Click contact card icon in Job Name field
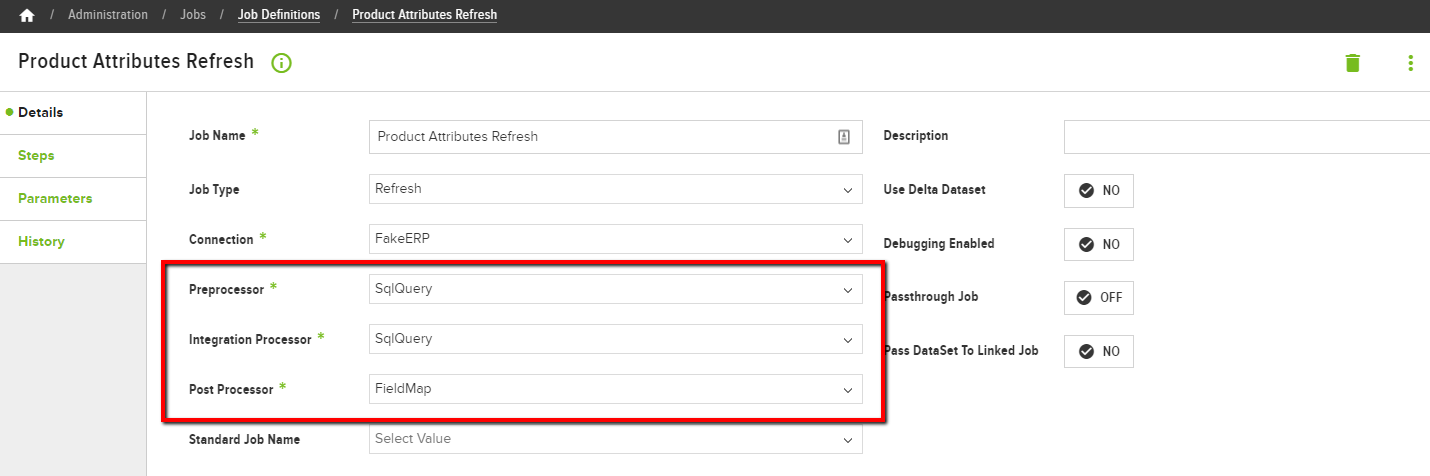1430x476 pixels. click(x=844, y=137)
